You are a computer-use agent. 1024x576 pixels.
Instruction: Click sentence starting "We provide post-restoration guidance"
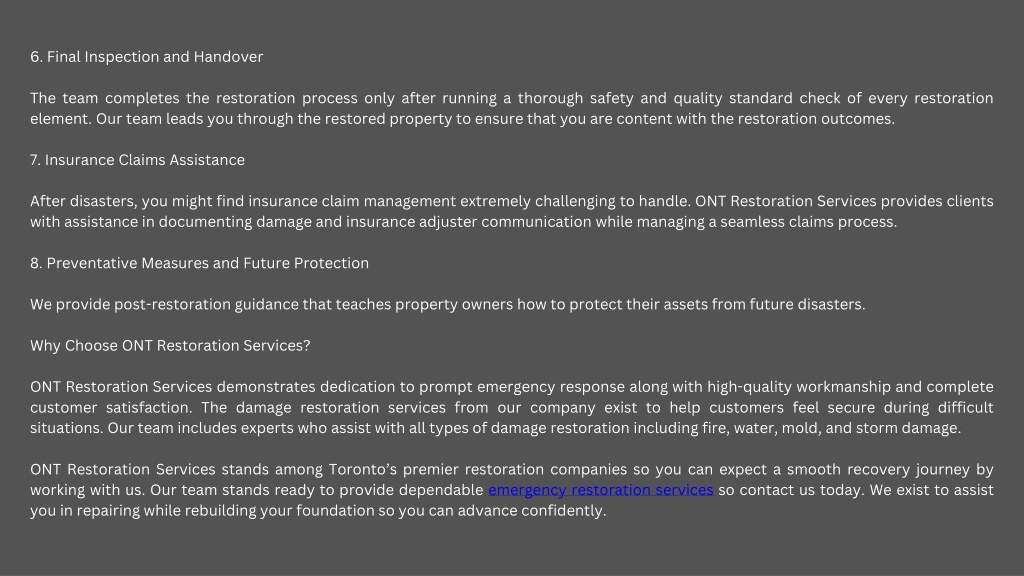click(x=447, y=304)
